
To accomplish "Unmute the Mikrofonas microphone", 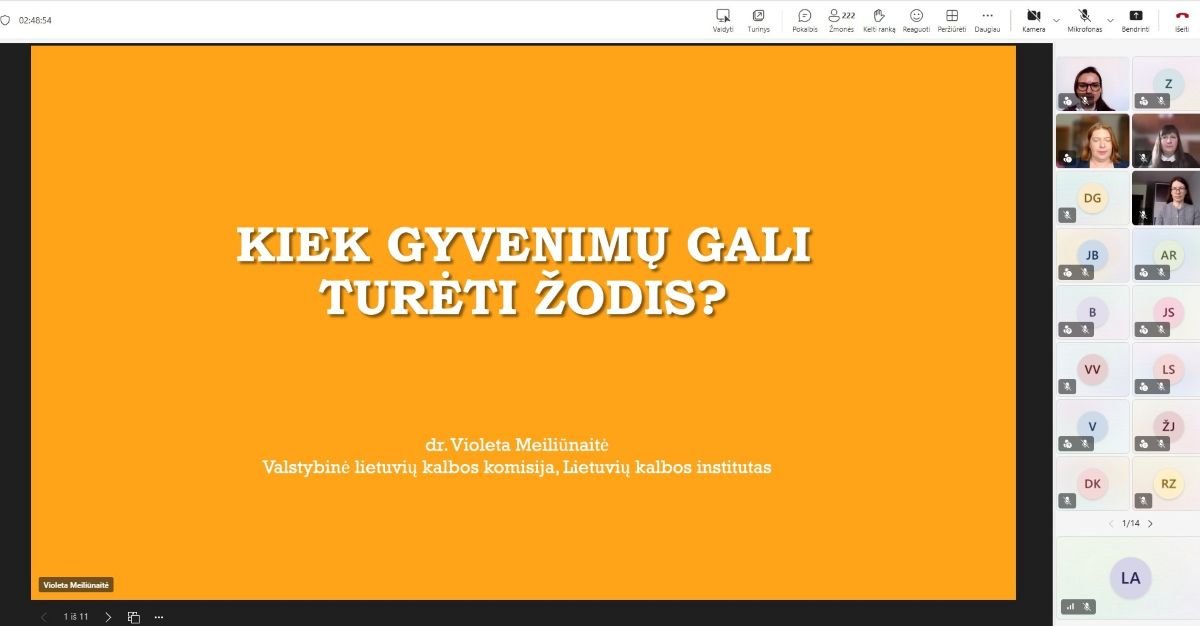I will 1084,20.
